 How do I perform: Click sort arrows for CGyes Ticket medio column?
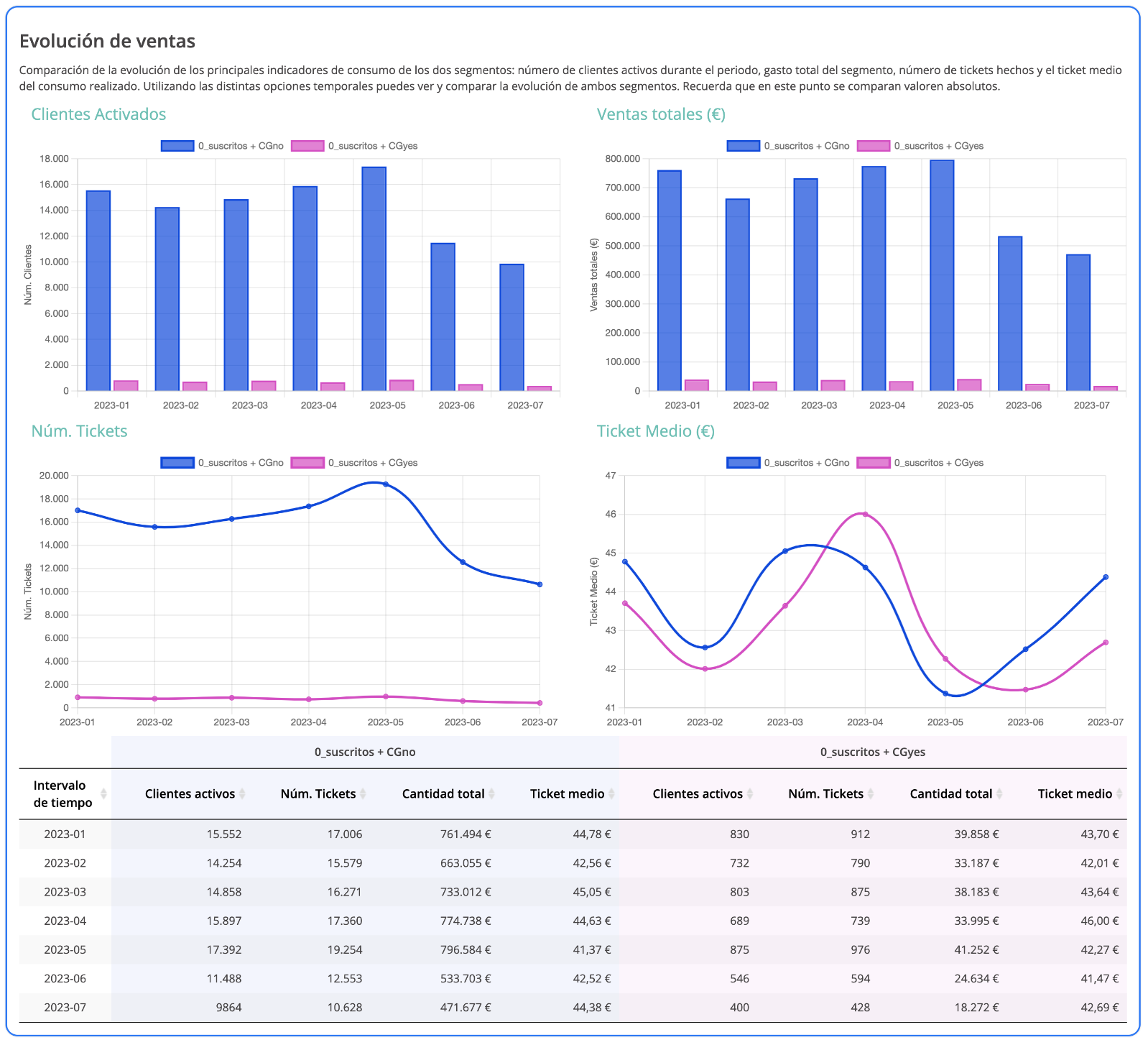(1119, 793)
